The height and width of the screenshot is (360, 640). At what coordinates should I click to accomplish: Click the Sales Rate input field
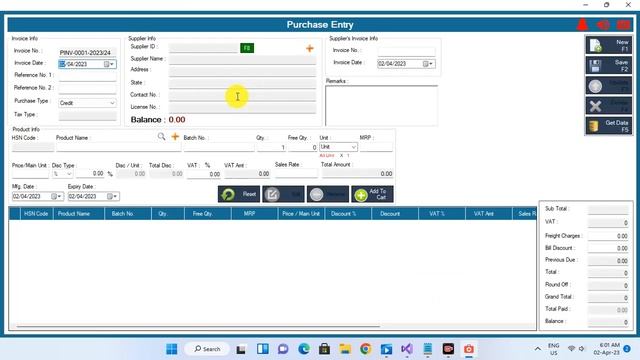point(296,173)
